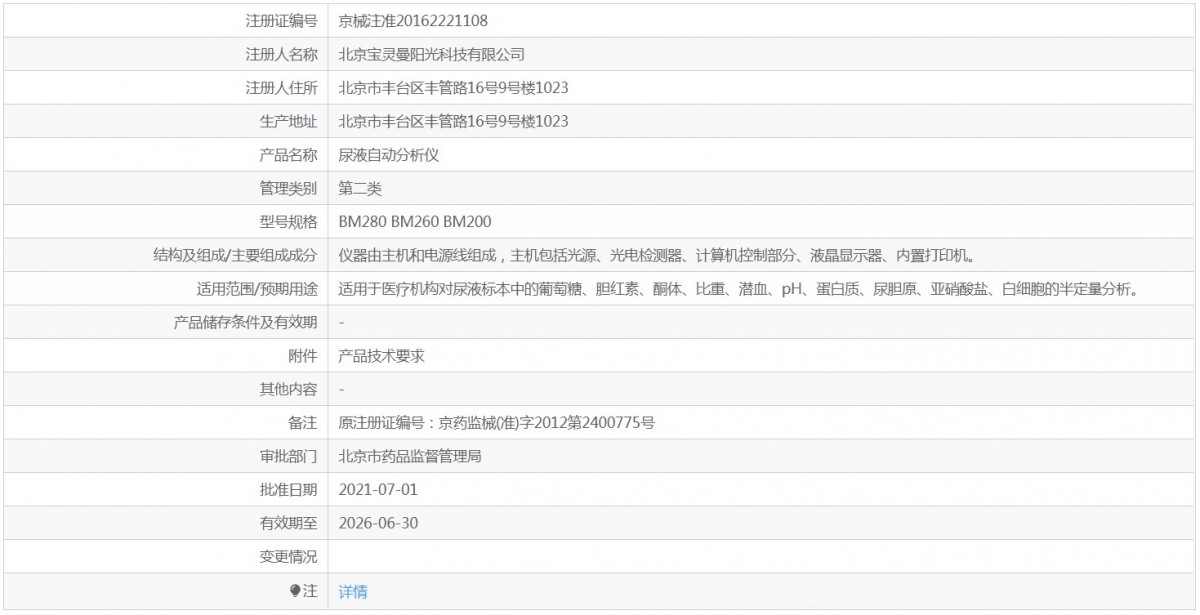Click the 备注 label
Screen dimensions: 1200x615
point(303,423)
